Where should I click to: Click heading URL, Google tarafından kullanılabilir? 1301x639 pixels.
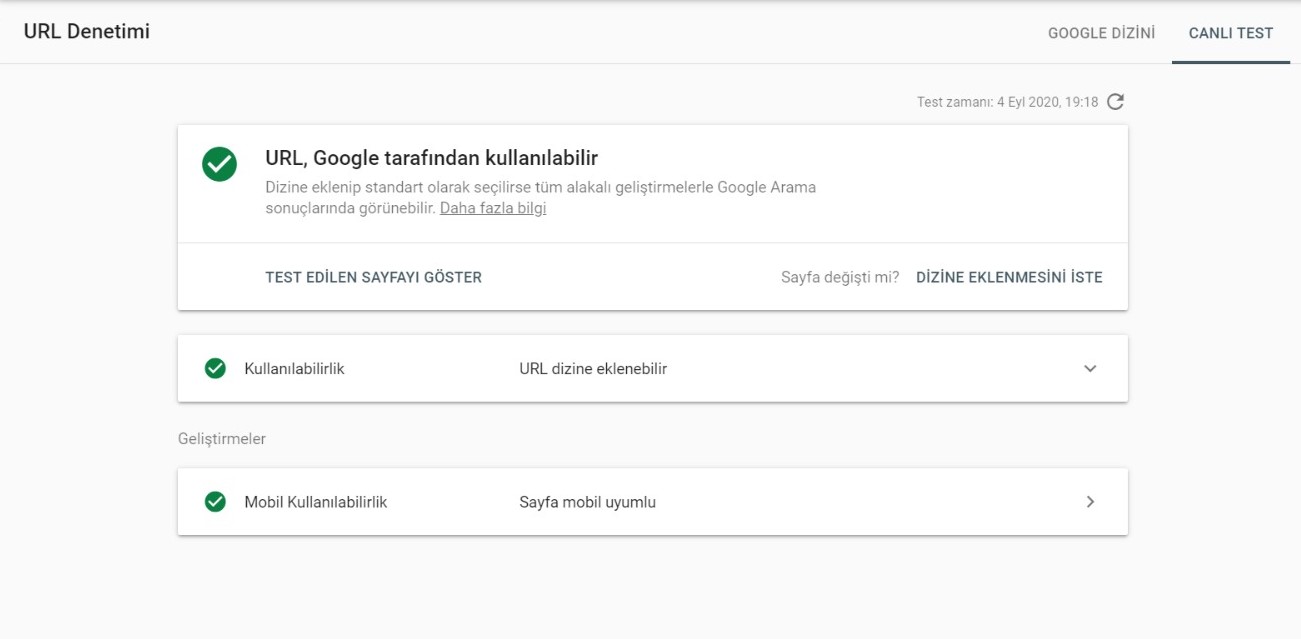[x=431, y=157]
